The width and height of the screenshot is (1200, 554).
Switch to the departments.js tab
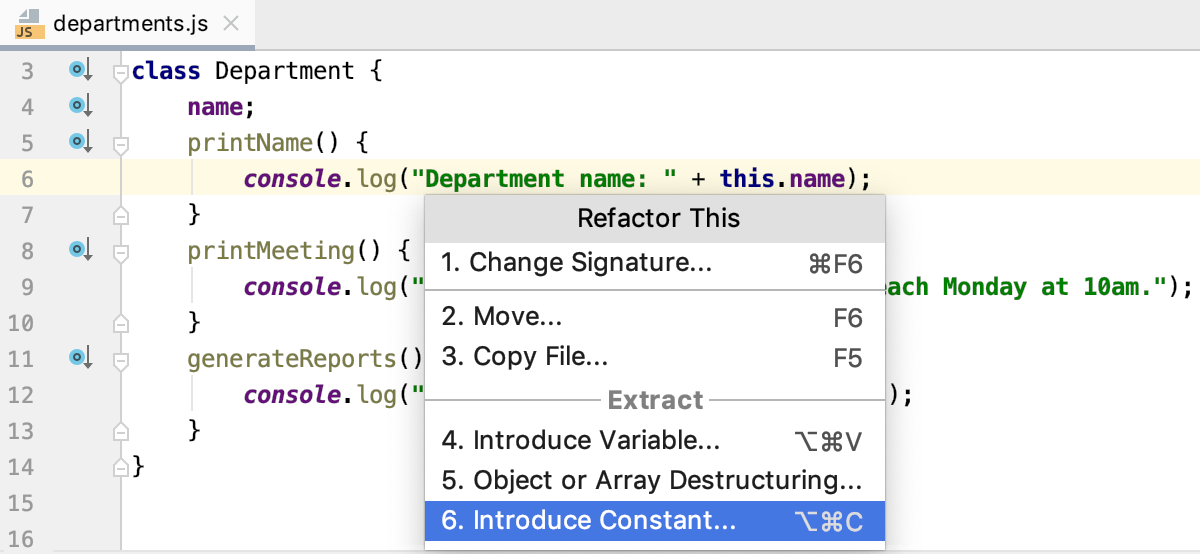coord(130,25)
